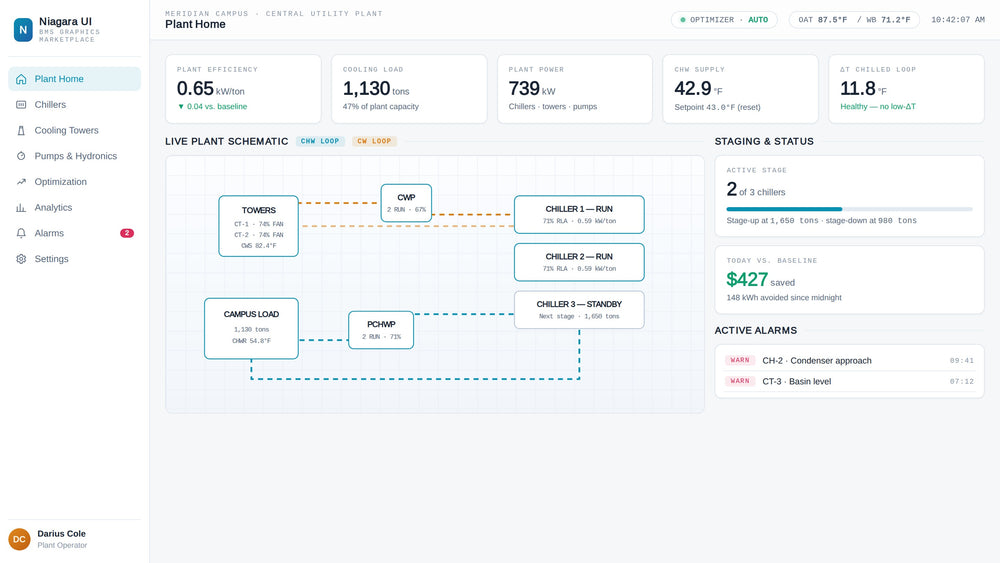
Task: Click the Alarms bell icon
Action: point(21,233)
